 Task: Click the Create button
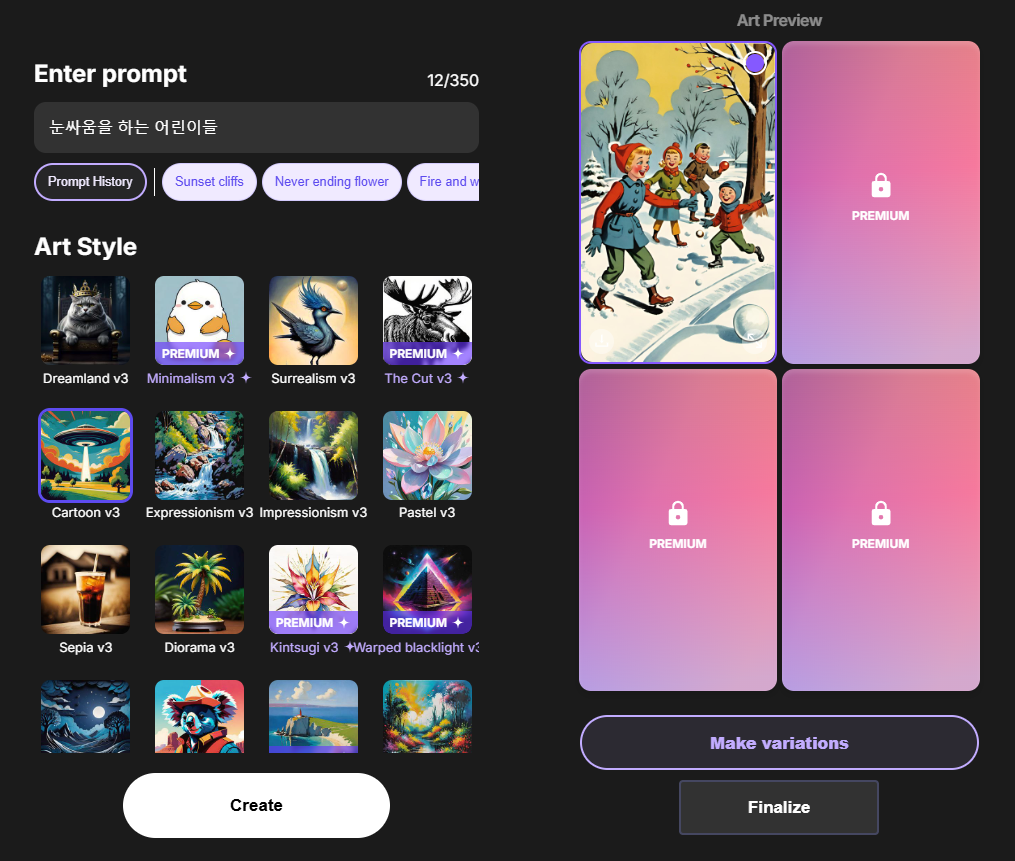pos(256,805)
